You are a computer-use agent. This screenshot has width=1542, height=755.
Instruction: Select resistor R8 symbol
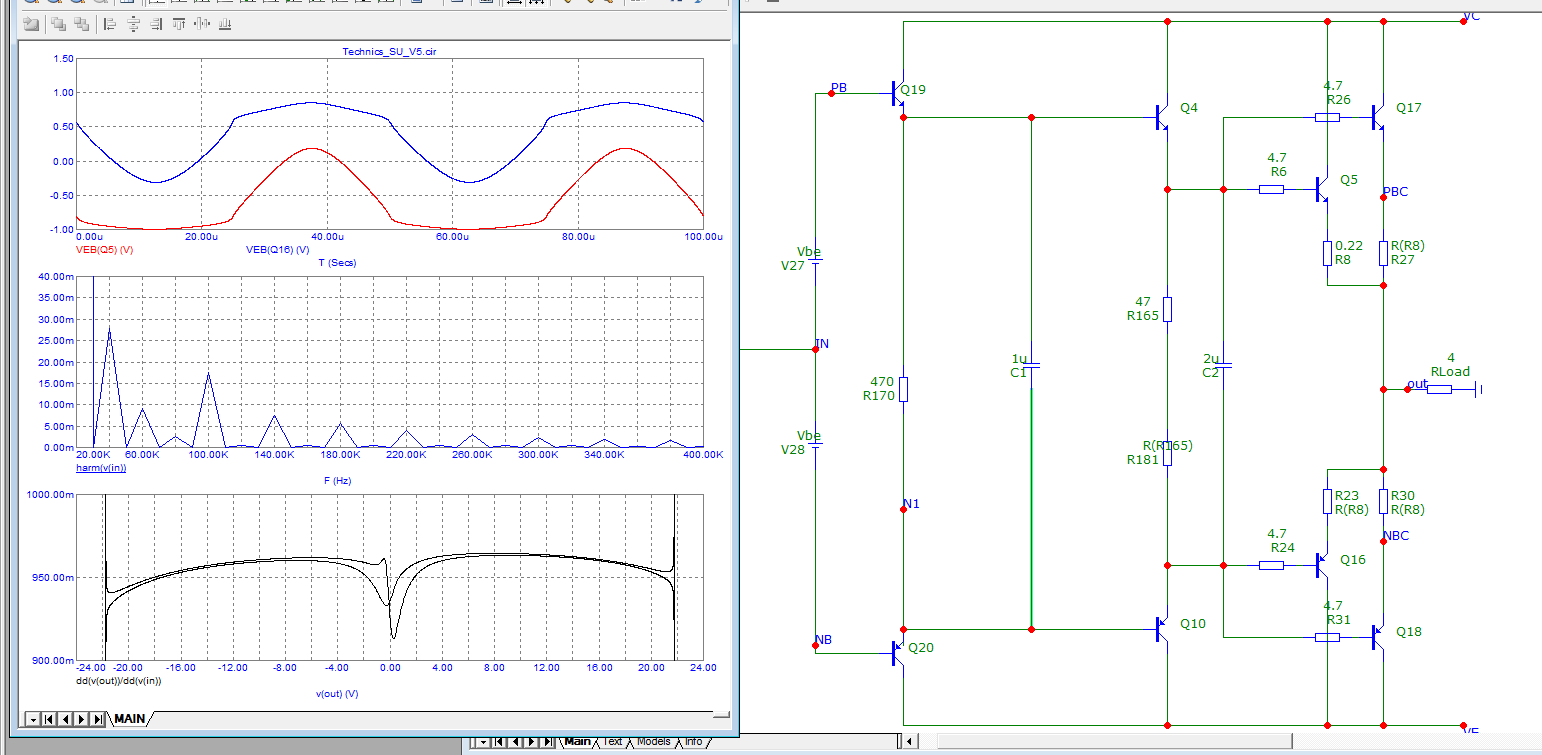point(1327,253)
